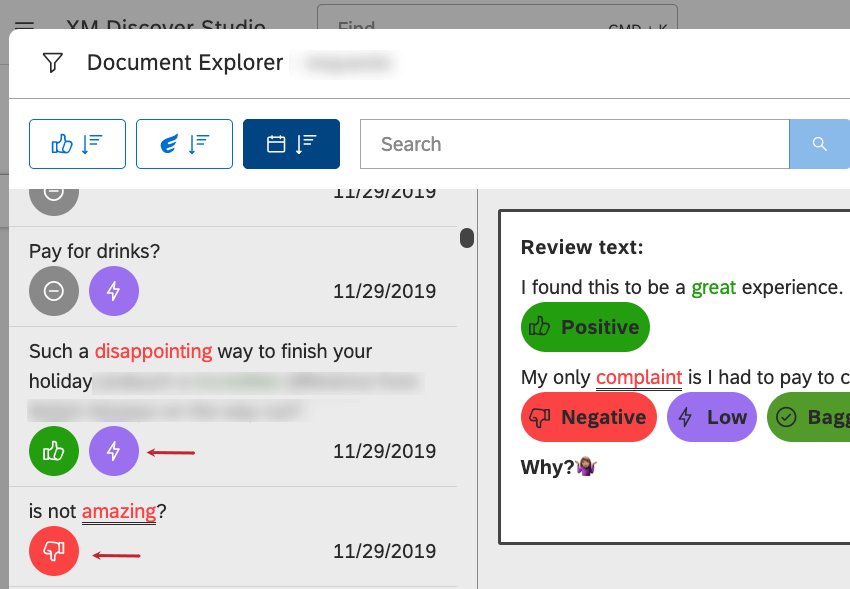
Task: Toggle the red Negative sentiment pill
Action: pyautogui.click(x=589, y=417)
